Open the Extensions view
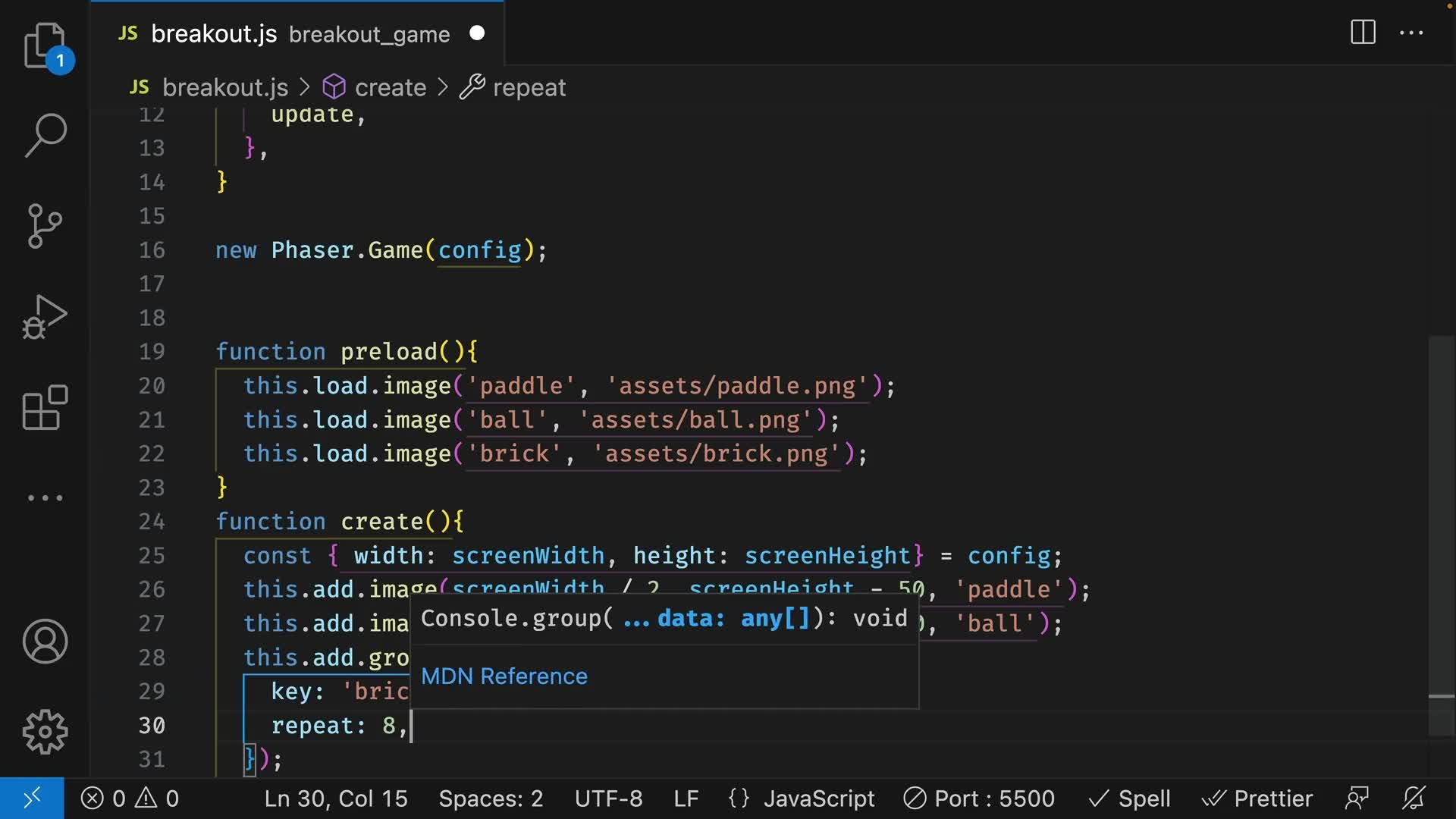1456x819 pixels. [45, 407]
